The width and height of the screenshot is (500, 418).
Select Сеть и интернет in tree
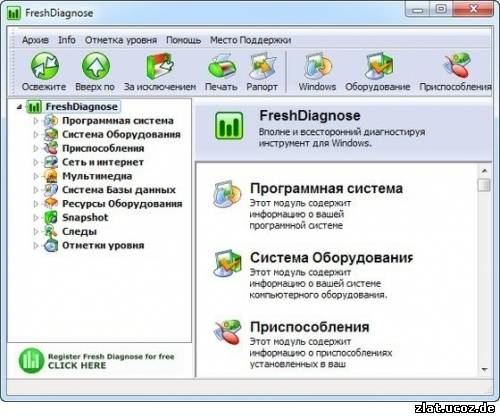[103, 162]
